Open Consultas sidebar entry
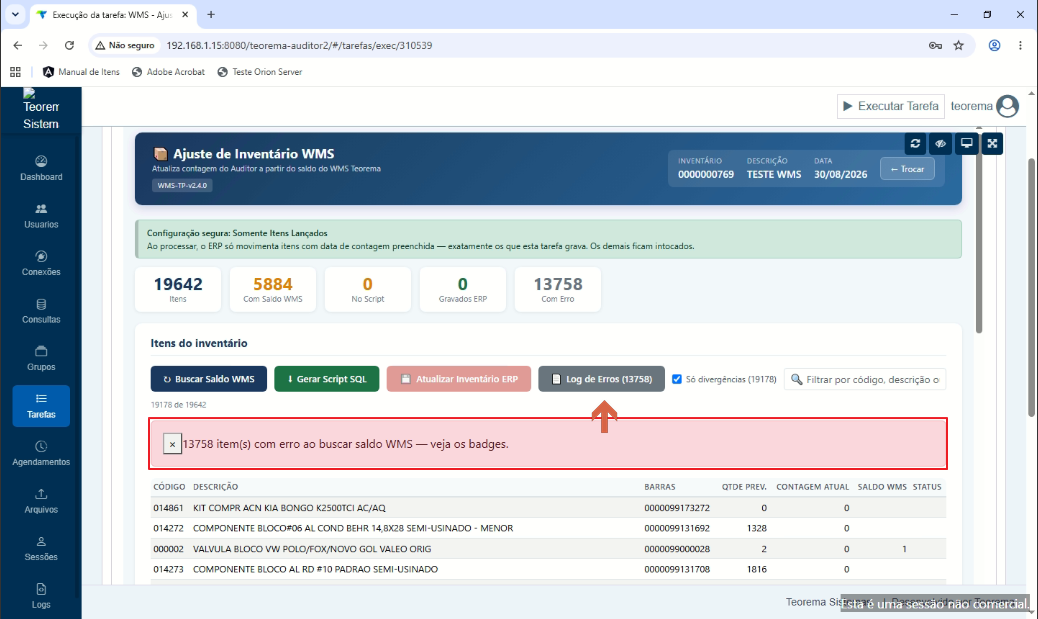The height and width of the screenshot is (619, 1038). 41,311
